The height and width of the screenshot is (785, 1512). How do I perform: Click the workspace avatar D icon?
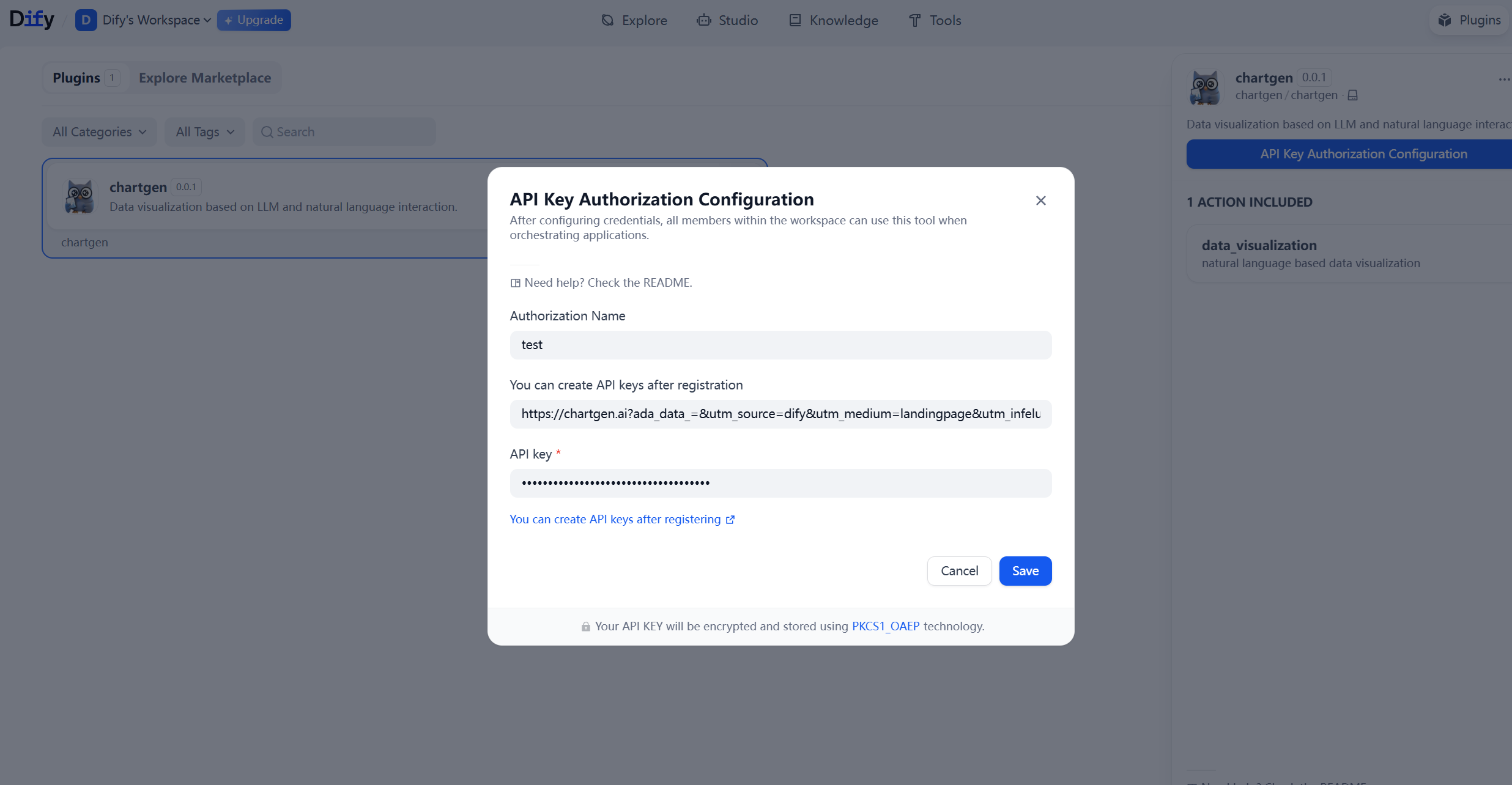pos(86,20)
